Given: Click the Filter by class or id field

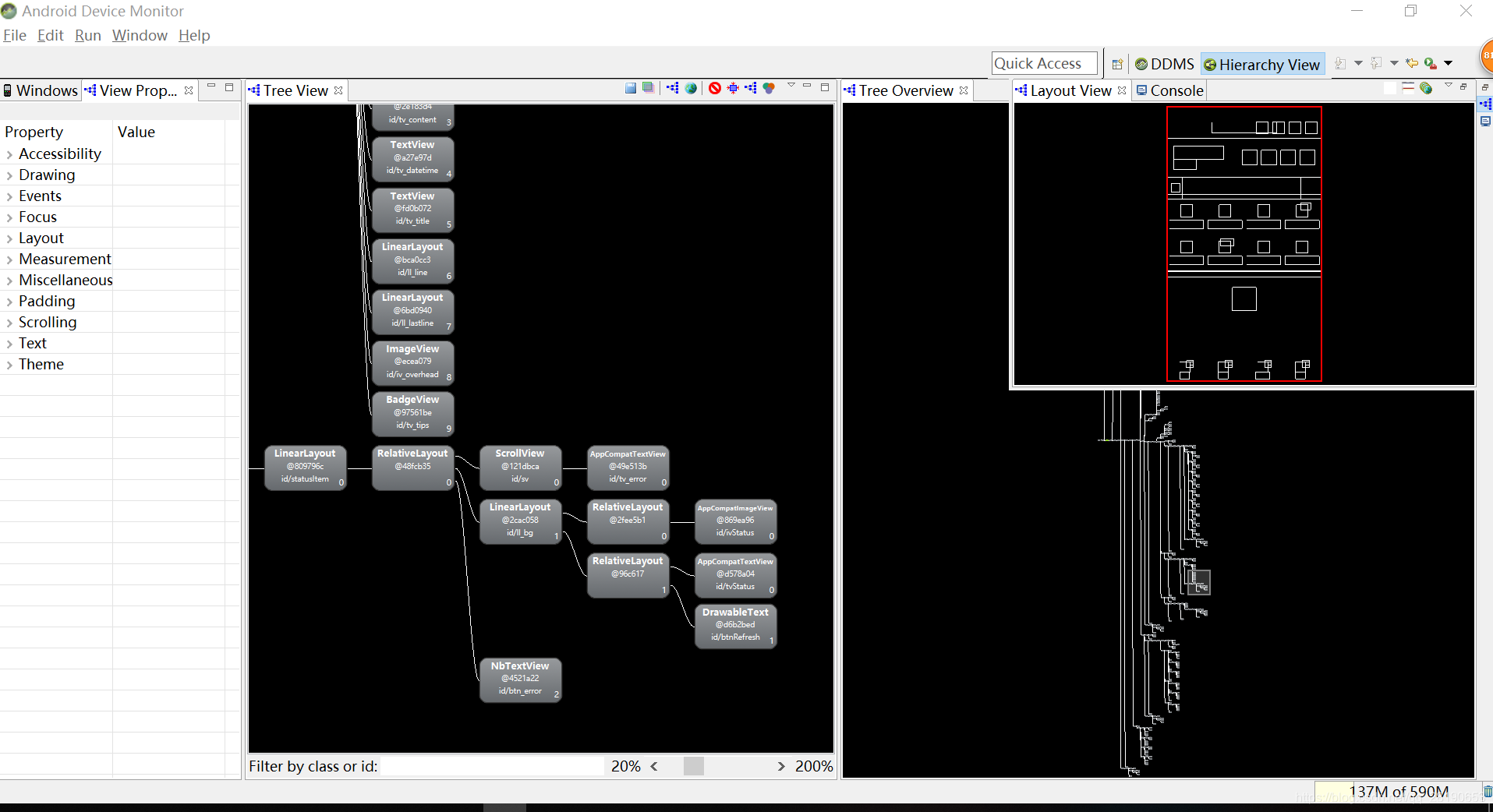Looking at the screenshot, I should 491,766.
